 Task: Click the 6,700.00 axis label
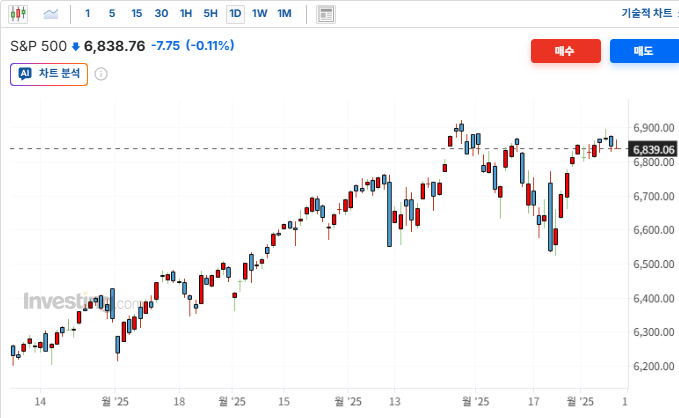[x=653, y=196]
